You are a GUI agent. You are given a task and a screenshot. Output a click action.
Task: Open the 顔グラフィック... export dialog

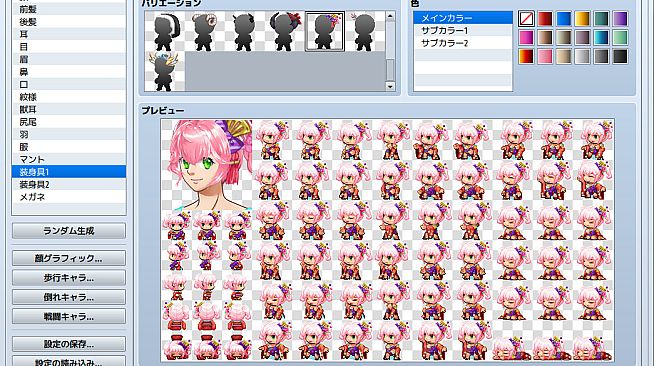coord(69,258)
